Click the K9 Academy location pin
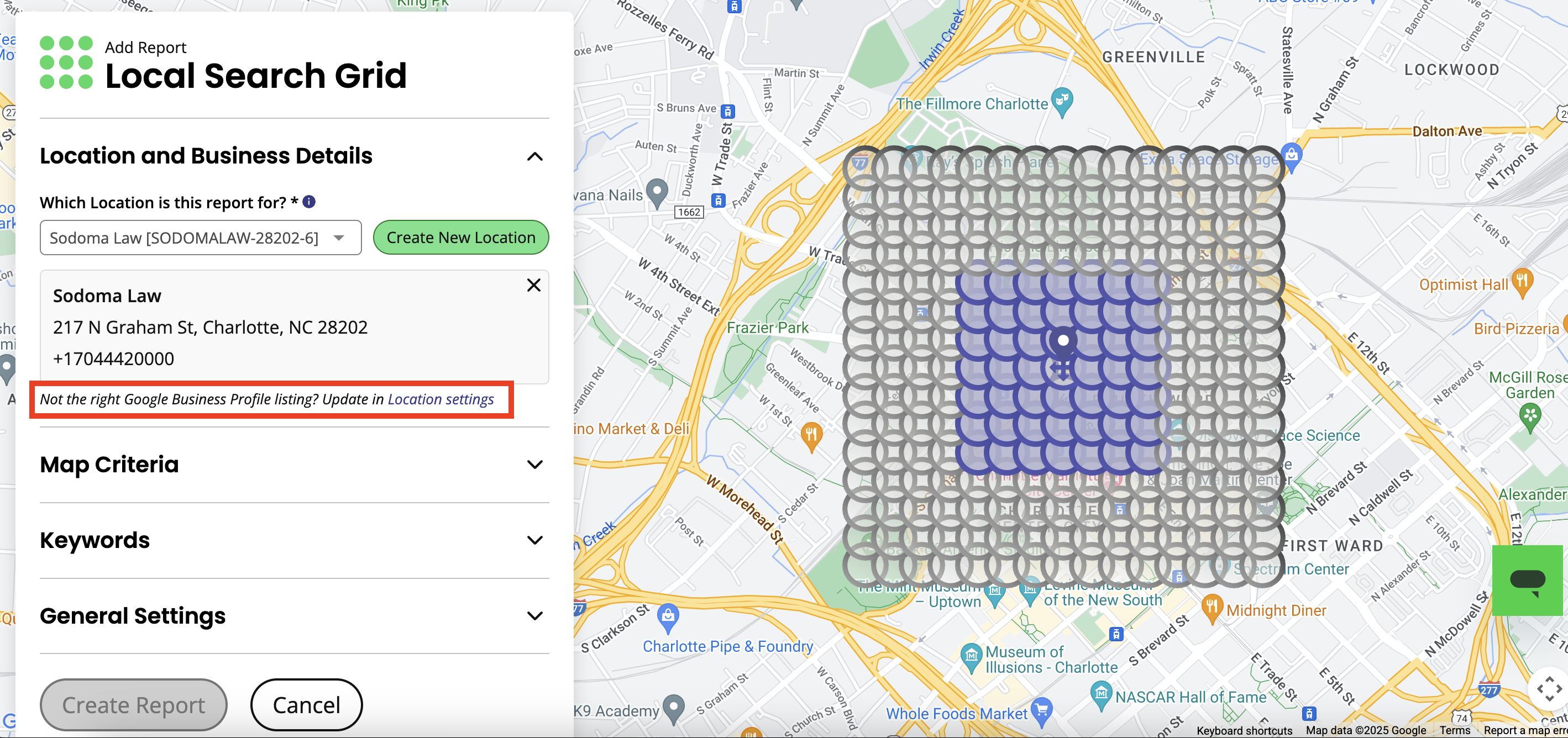Screen dimensions: 1568x738 tap(673, 710)
